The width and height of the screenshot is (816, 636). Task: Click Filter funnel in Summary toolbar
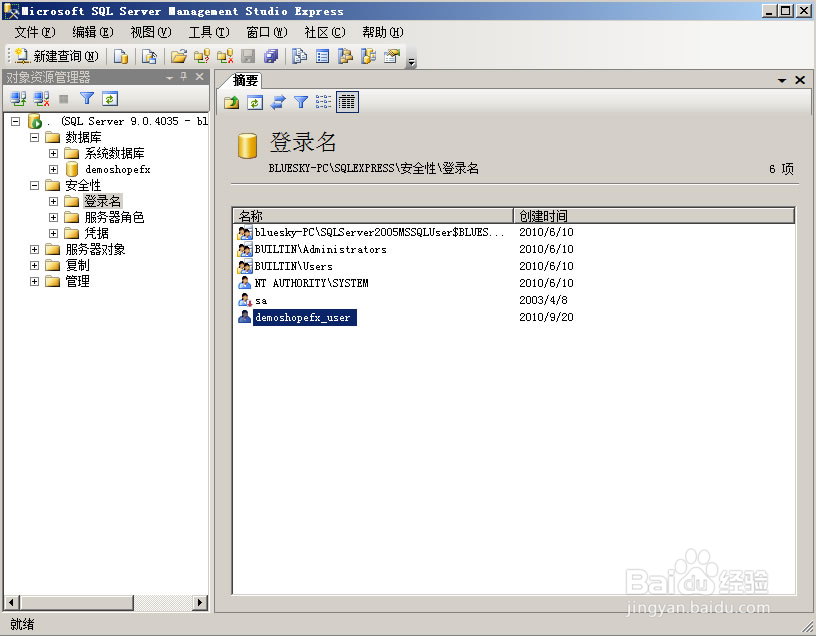pos(301,102)
